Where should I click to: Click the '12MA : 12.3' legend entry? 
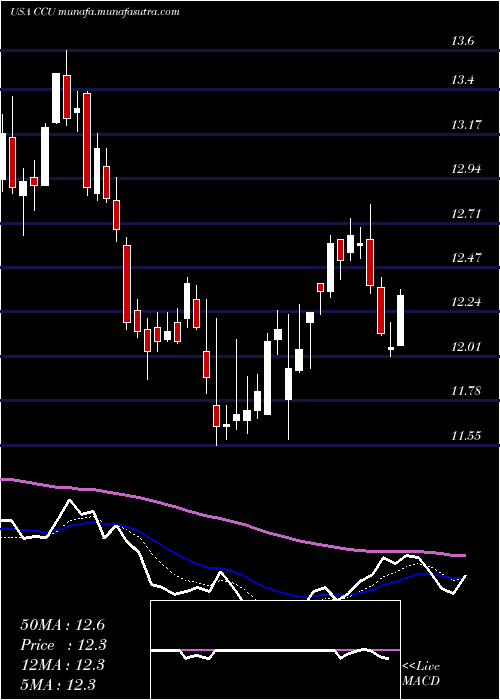(x=62, y=665)
